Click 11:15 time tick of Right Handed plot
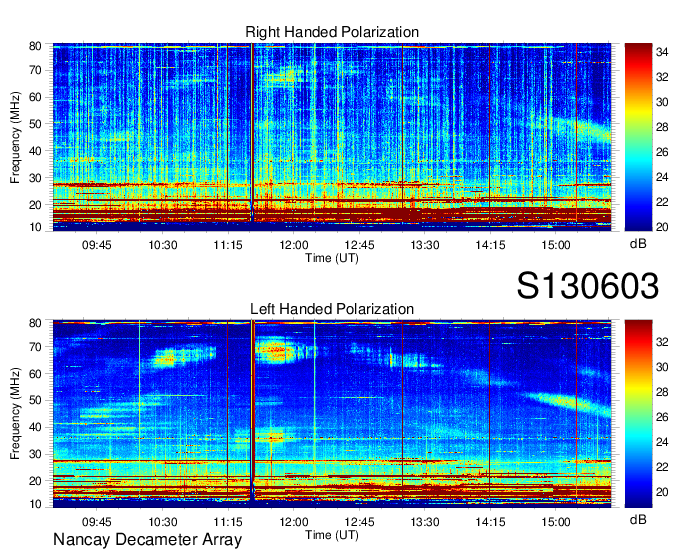 228,245
